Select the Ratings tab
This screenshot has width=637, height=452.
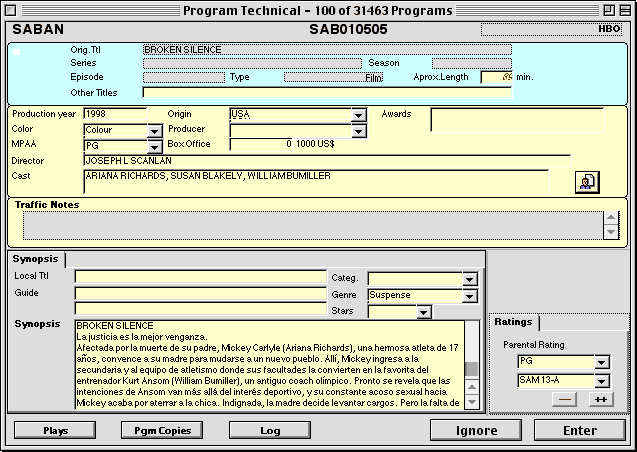514,322
